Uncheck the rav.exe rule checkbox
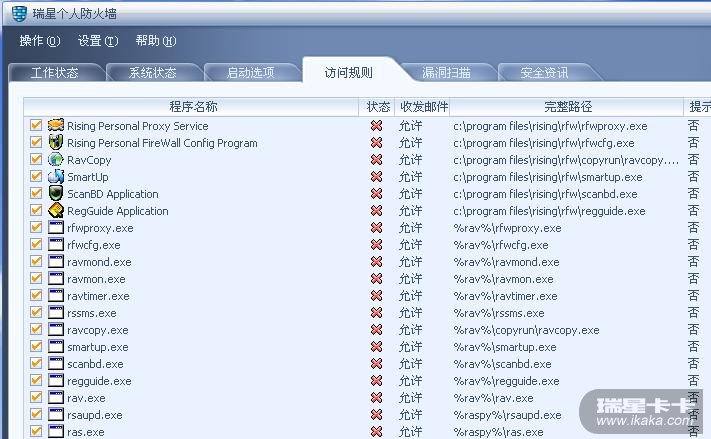711x439 pixels. pos(36,397)
